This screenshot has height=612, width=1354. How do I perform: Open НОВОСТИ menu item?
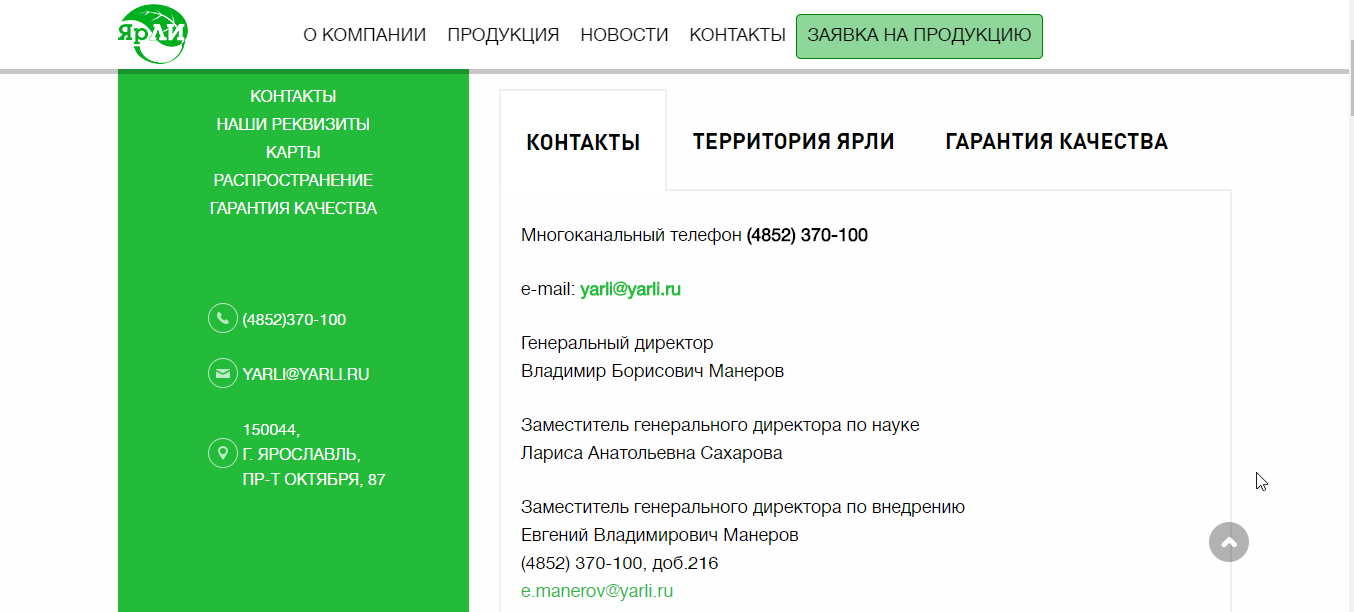[624, 34]
